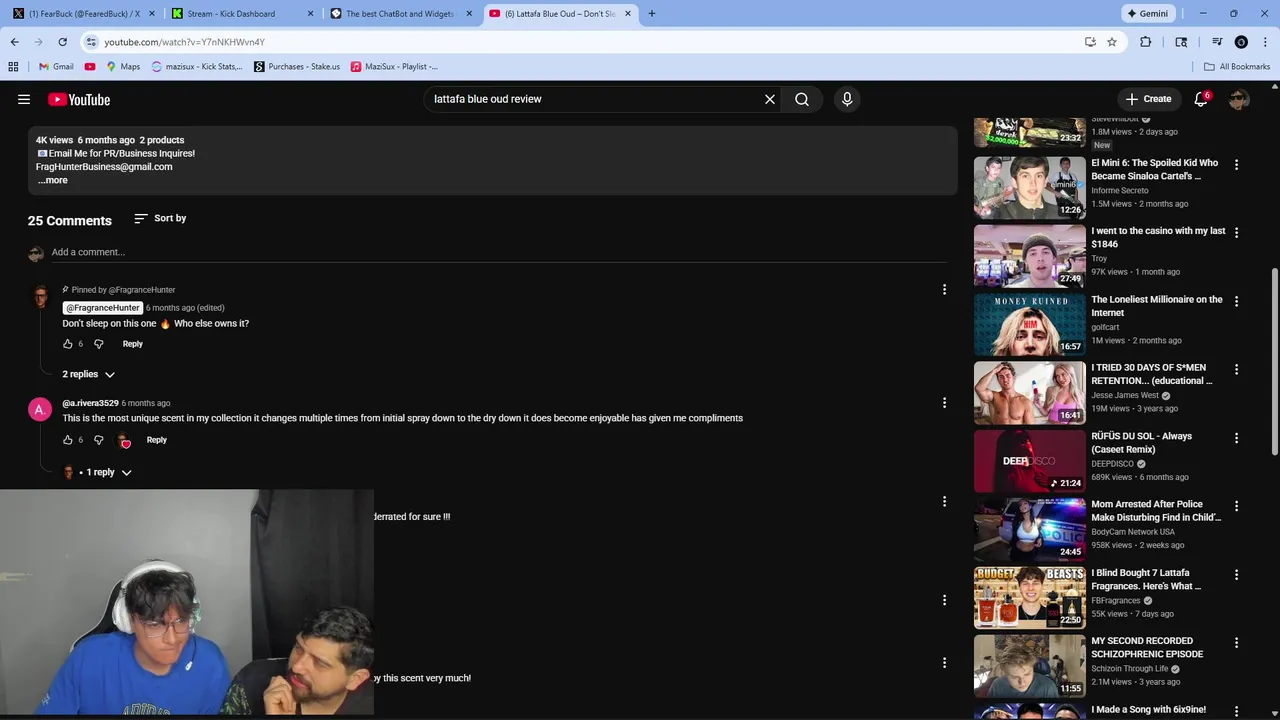Viewport: 1280px width, 720px height.
Task: Open options for RÜFÜS DU SOL video
Action: pos(1236,437)
